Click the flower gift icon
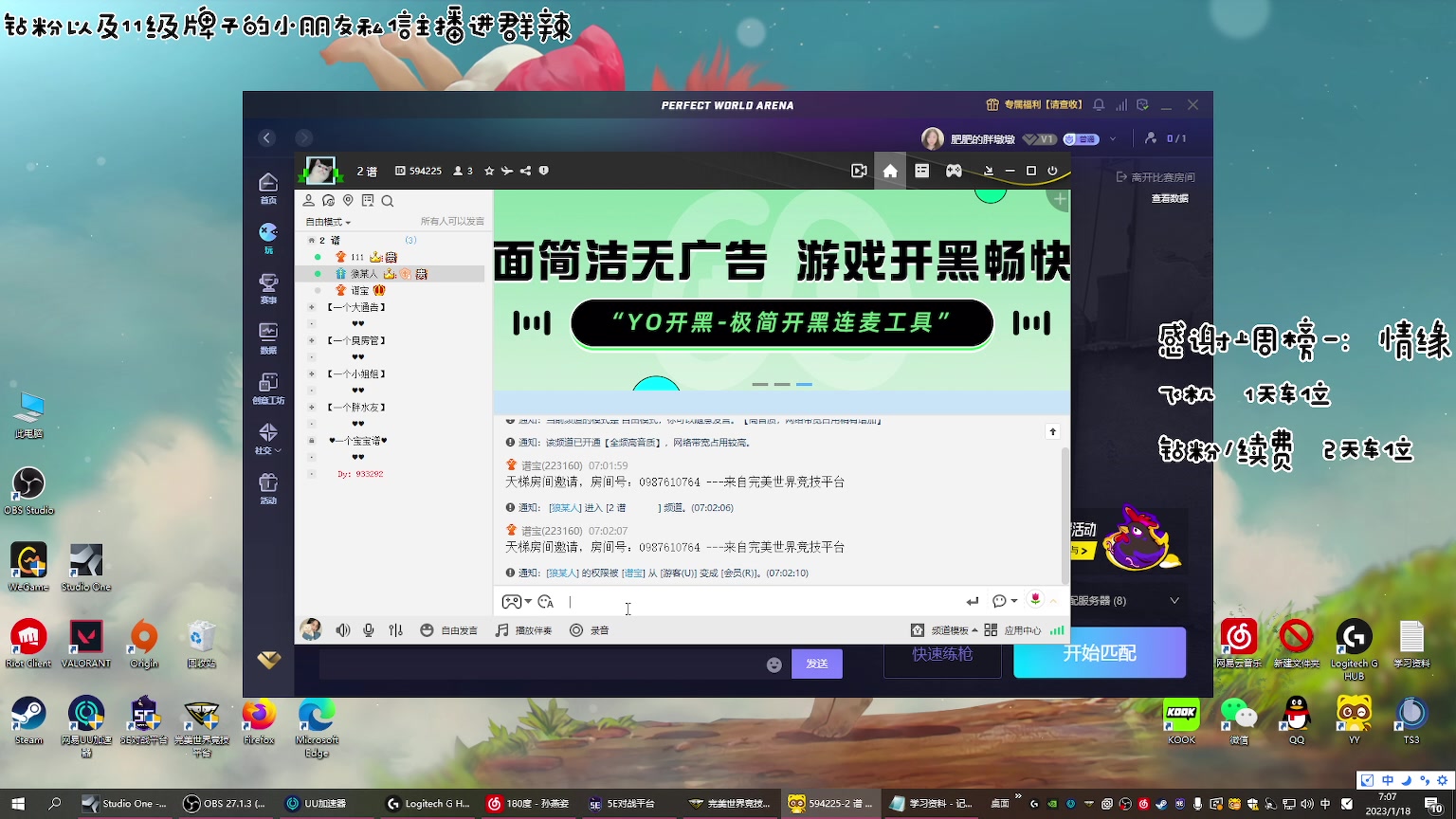The width and height of the screenshot is (1456, 819). point(1035,599)
